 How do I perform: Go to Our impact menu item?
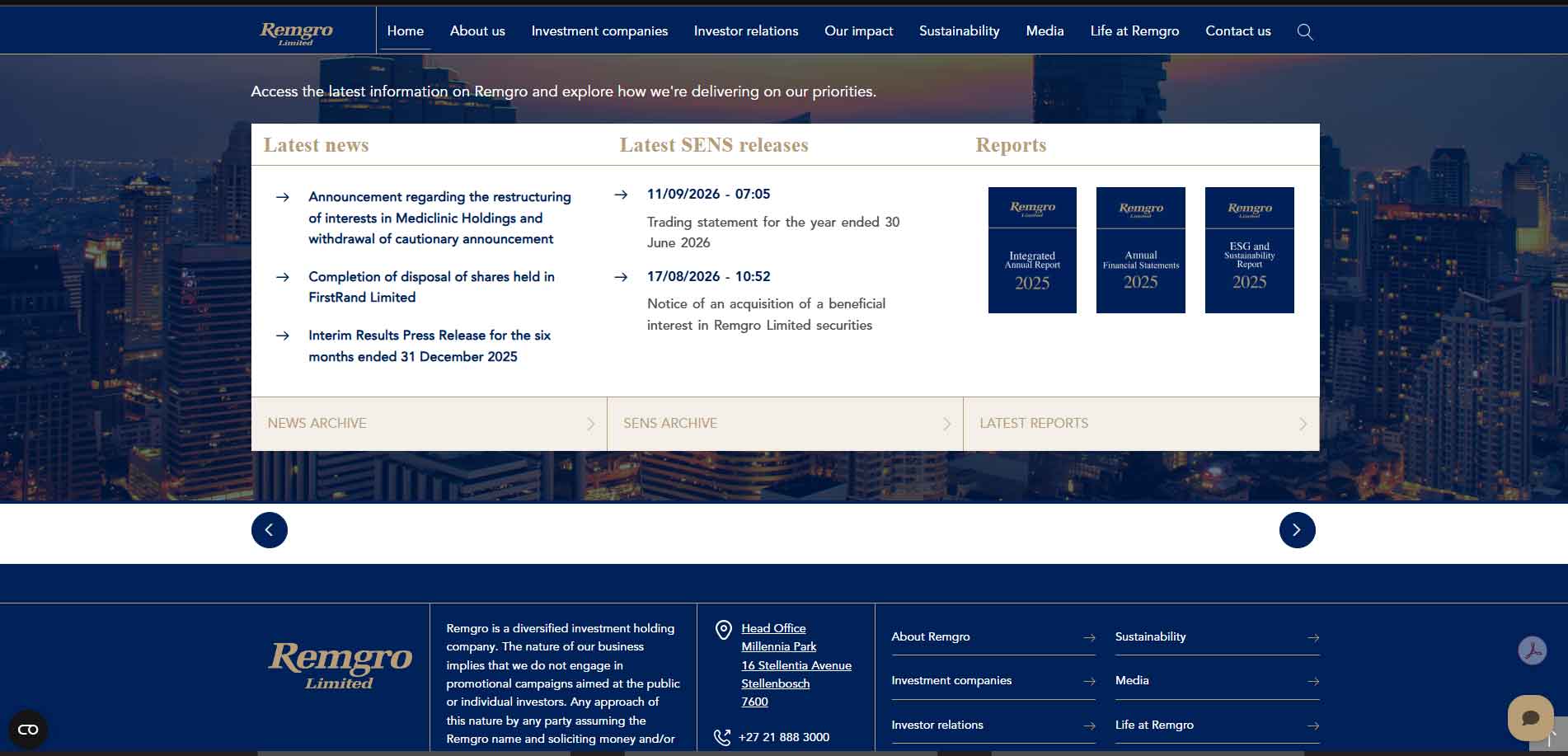859,31
